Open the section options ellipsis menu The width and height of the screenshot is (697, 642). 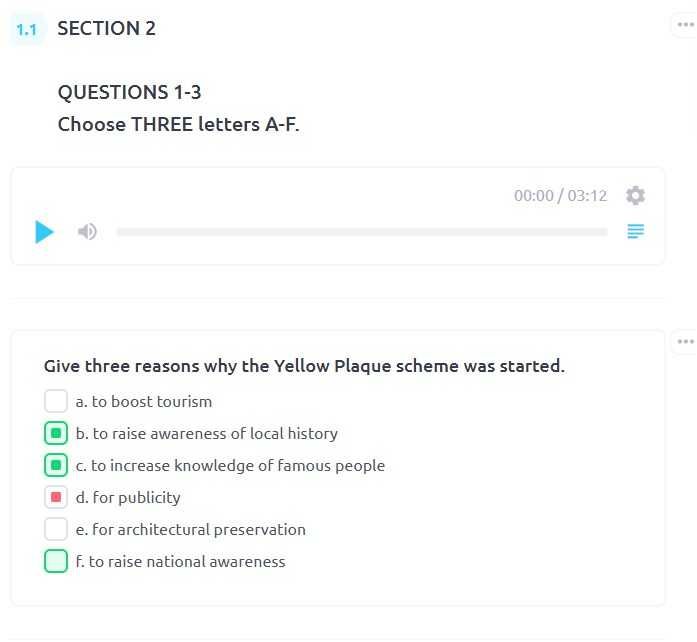[685, 26]
